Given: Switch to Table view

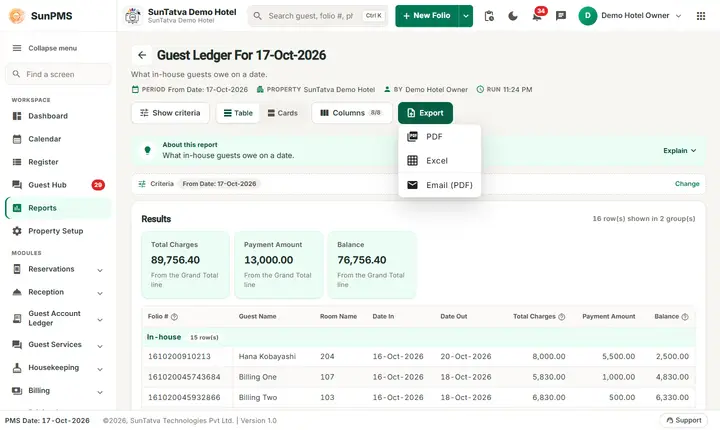Looking at the screenshot, I should pos(238,113).
